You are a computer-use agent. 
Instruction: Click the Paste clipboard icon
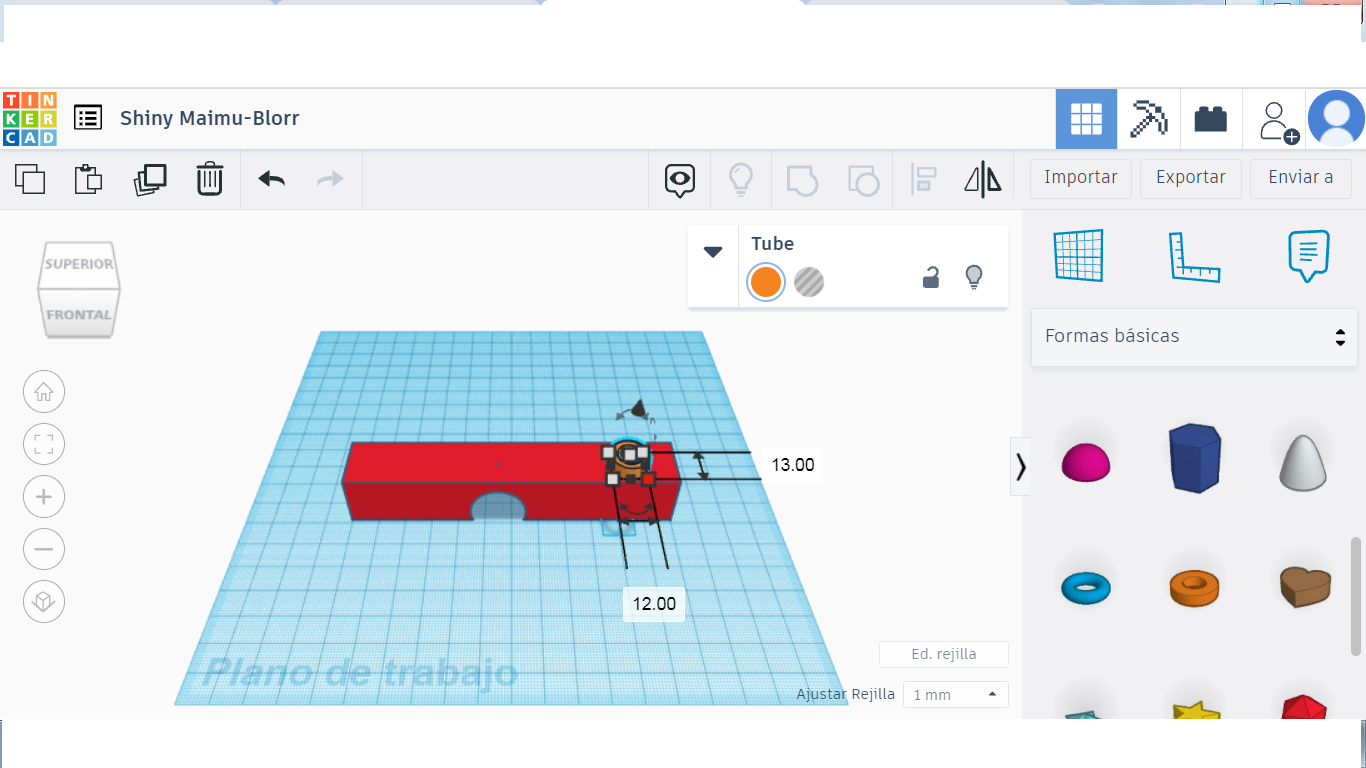[89, 179]
